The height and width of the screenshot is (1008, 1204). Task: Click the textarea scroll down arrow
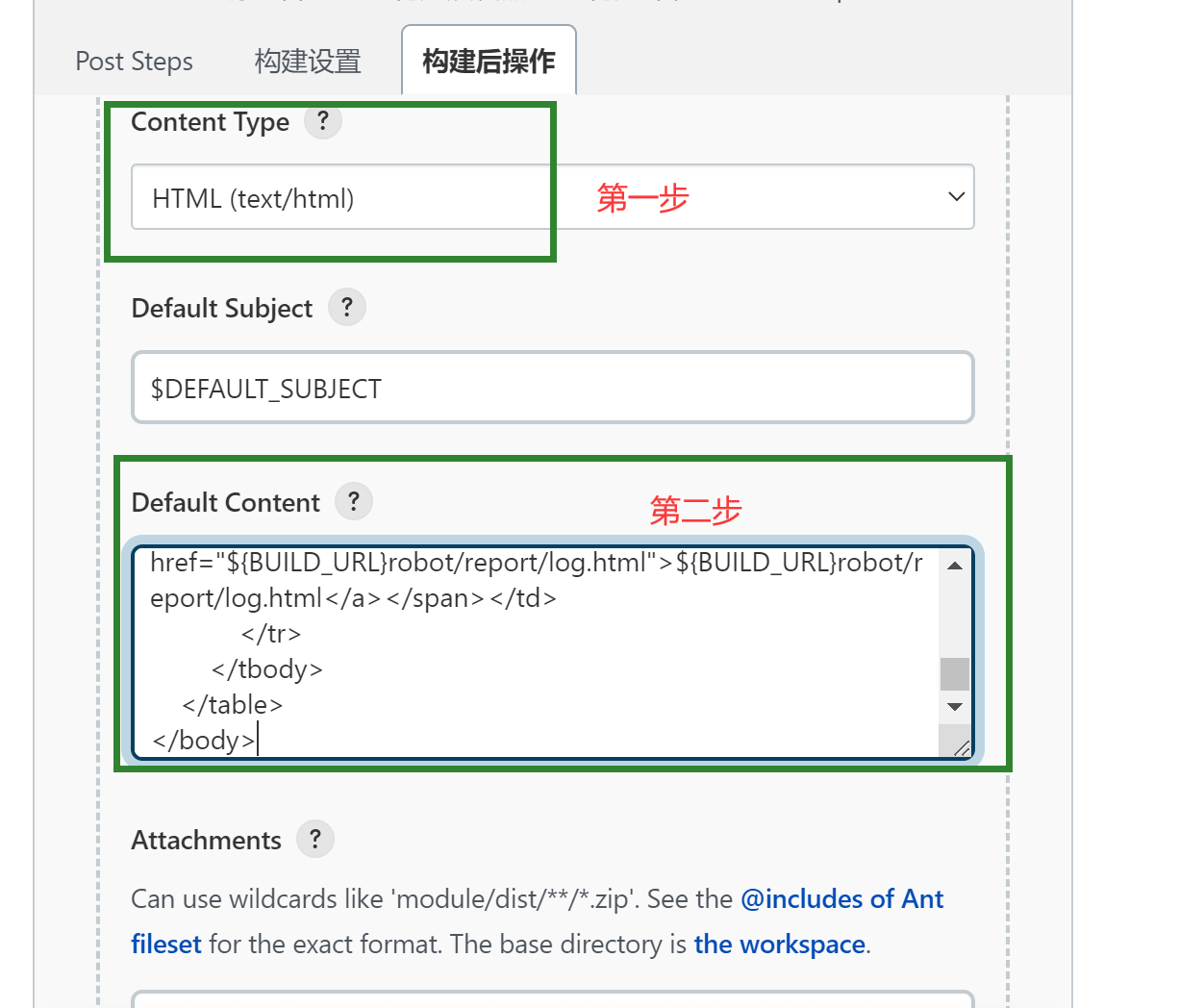click(x=955, y=707)
